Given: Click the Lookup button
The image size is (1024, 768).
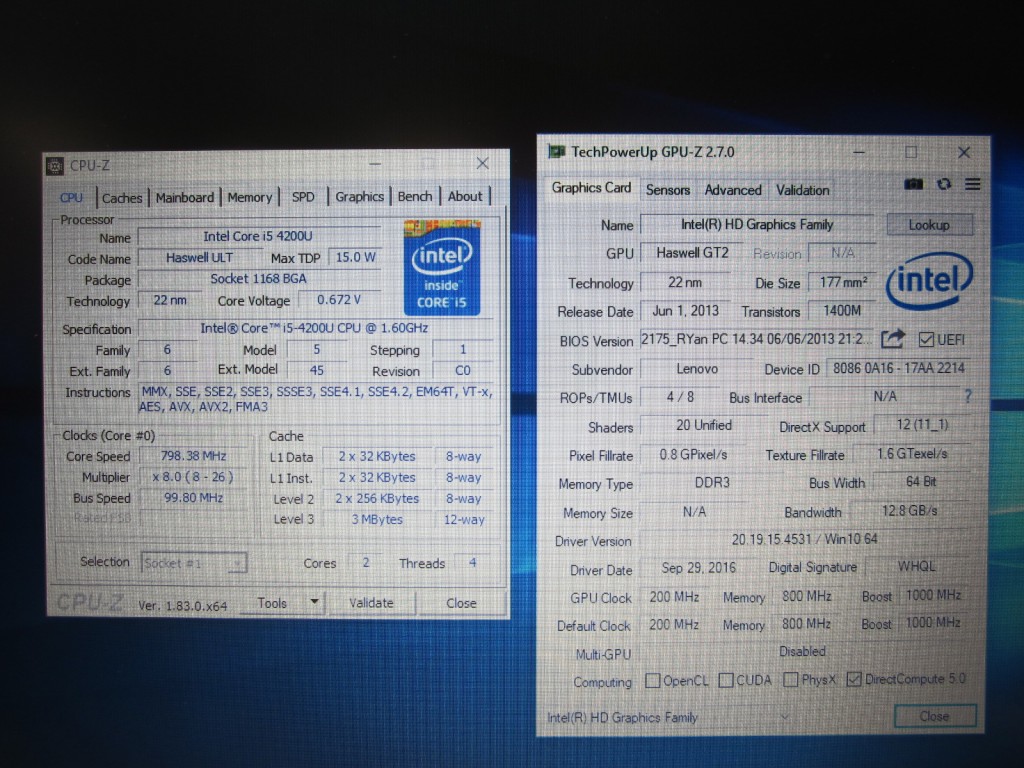Looking at the screenshot, I should pyautogui.click(x=929, y=225).
